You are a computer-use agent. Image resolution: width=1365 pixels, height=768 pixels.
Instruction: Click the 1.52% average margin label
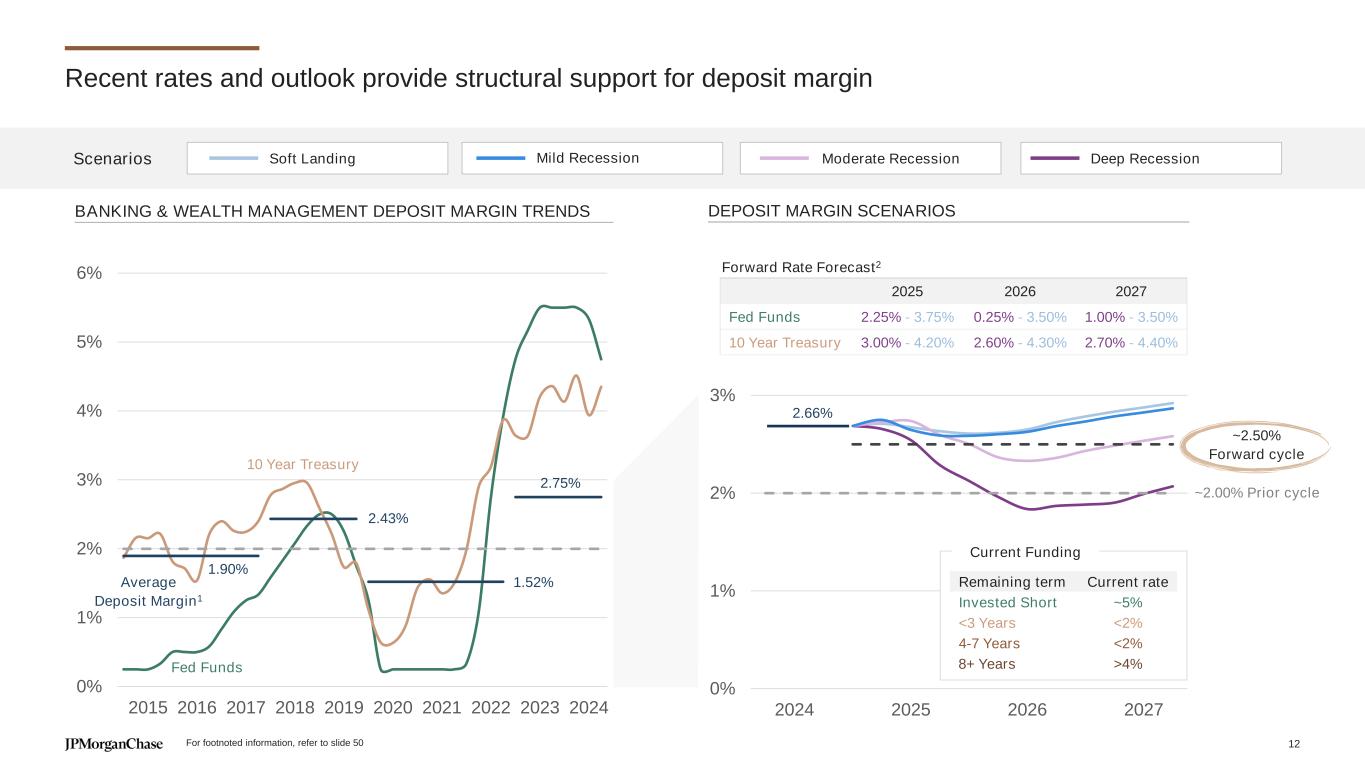(534, 582)
